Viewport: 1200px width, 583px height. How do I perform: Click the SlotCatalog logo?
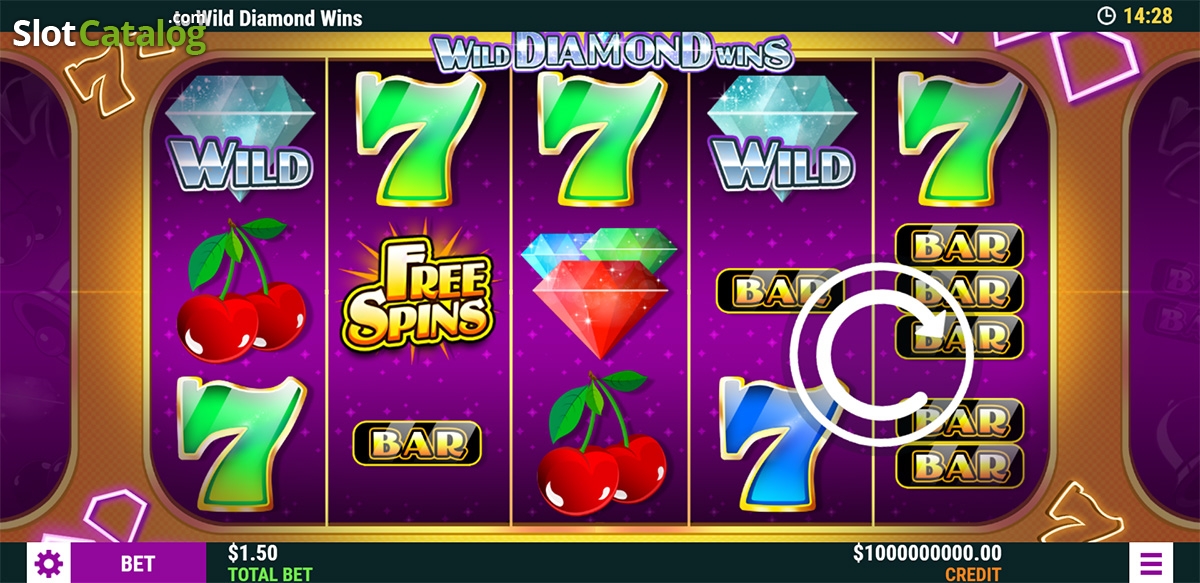pyautogui.click(x=108, y=35)
